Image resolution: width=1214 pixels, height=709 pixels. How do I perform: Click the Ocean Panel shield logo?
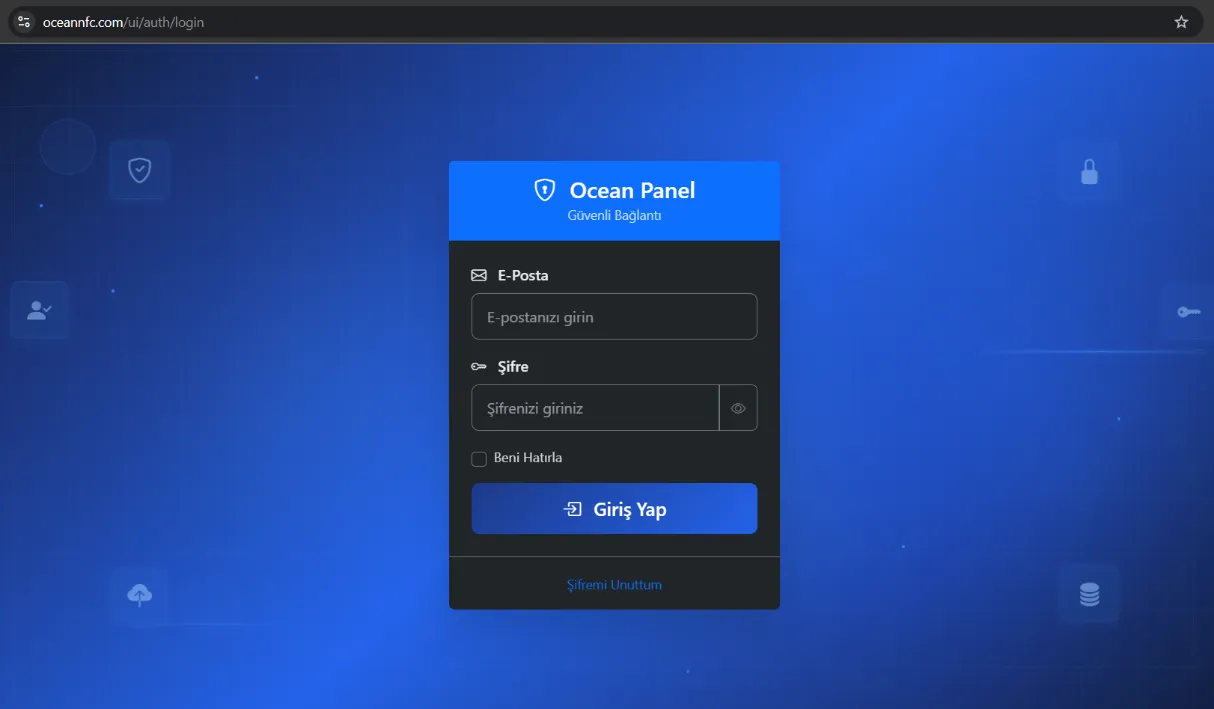544,190
